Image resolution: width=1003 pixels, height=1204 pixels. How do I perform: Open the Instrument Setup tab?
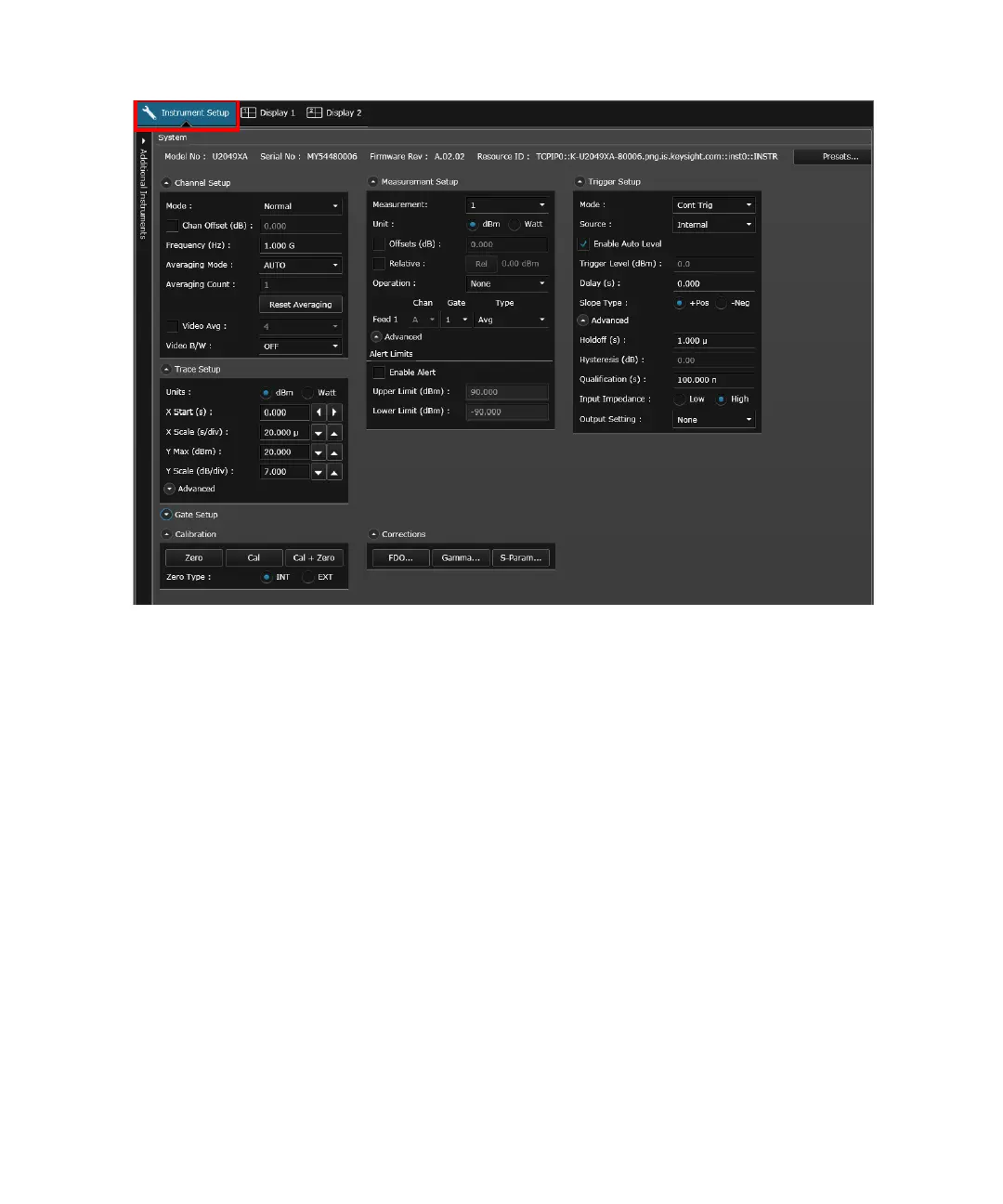(x=187, y=113)
